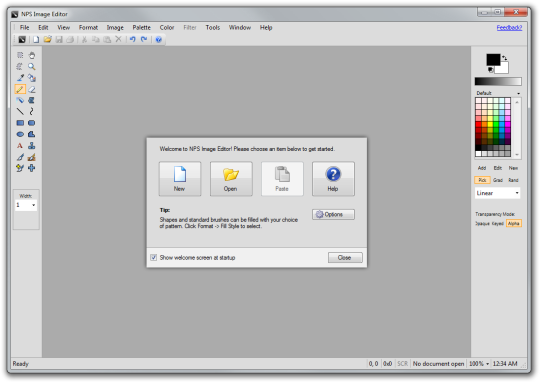This screenshot has width=540, height=382.
Task: Open the Image menu
Action: click(x=115, y=28)
